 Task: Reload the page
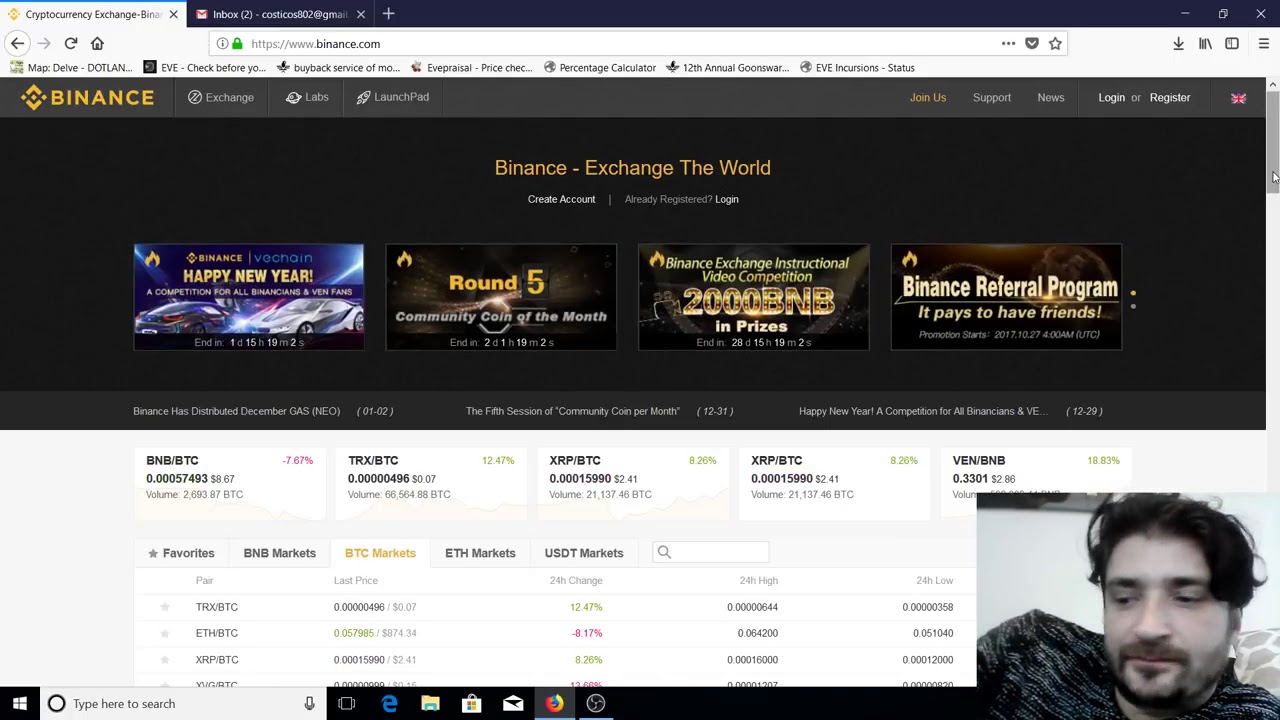click(71, 43)
